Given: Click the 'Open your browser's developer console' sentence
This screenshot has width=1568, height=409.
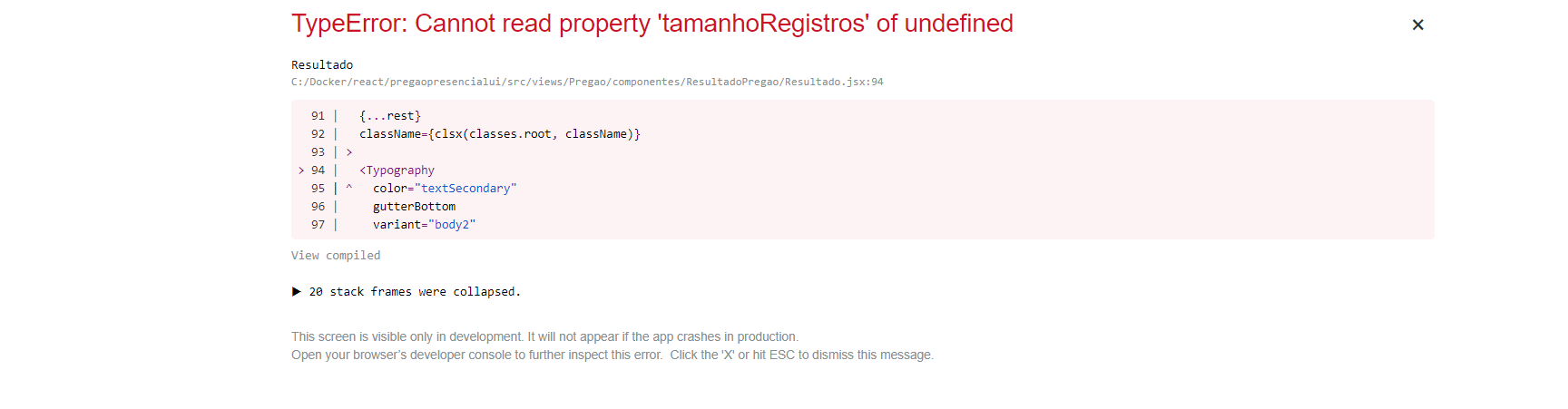Looking at the screenshot, I should (476, 355).
